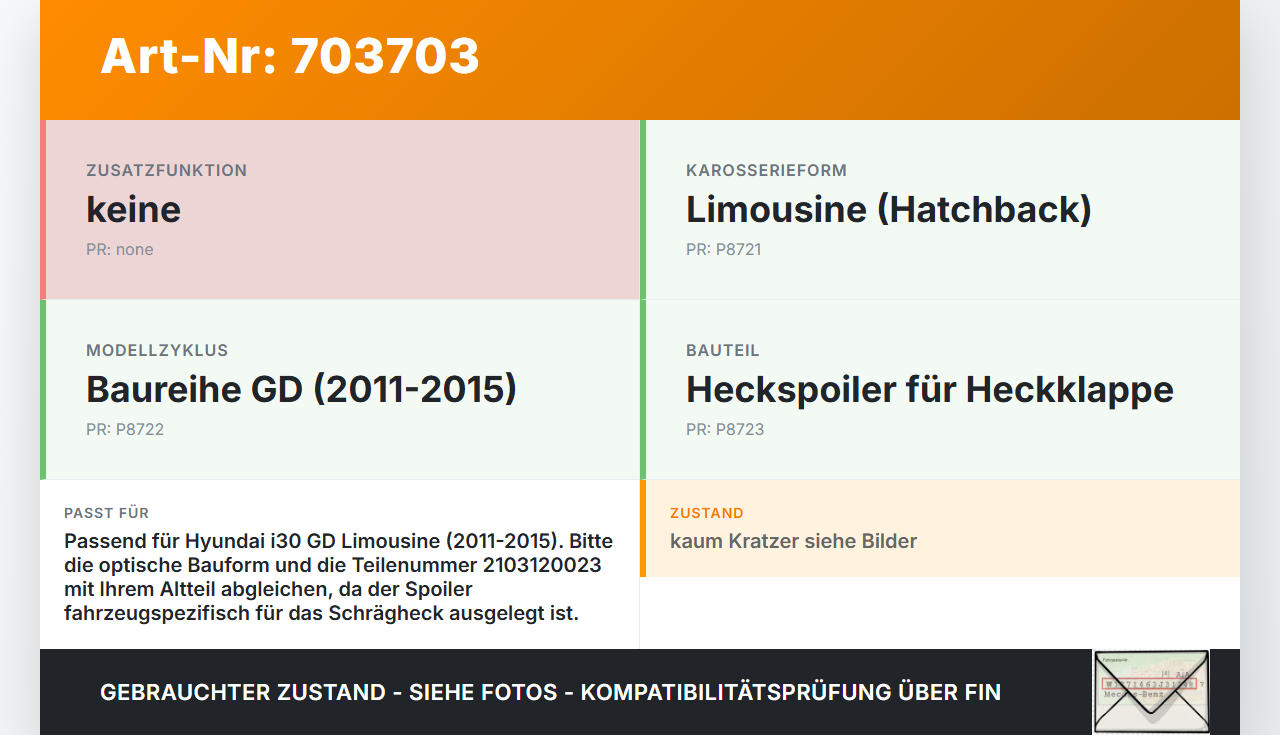Click the orange ZUSTAND label
This screenshot has width=1280, height=736.
point(707,513)
